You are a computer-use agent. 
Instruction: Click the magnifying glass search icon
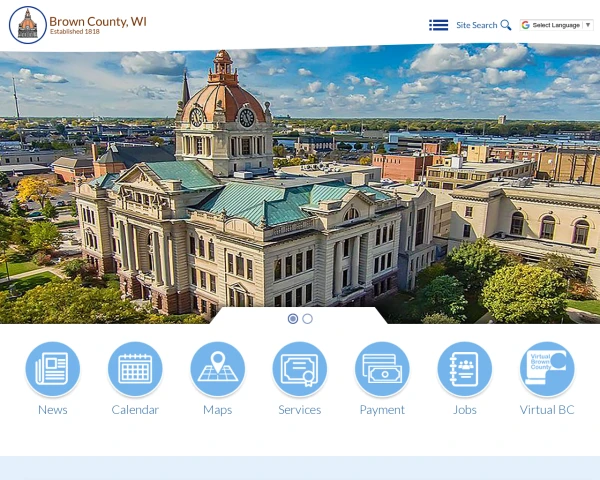click(x=506, y=25)
